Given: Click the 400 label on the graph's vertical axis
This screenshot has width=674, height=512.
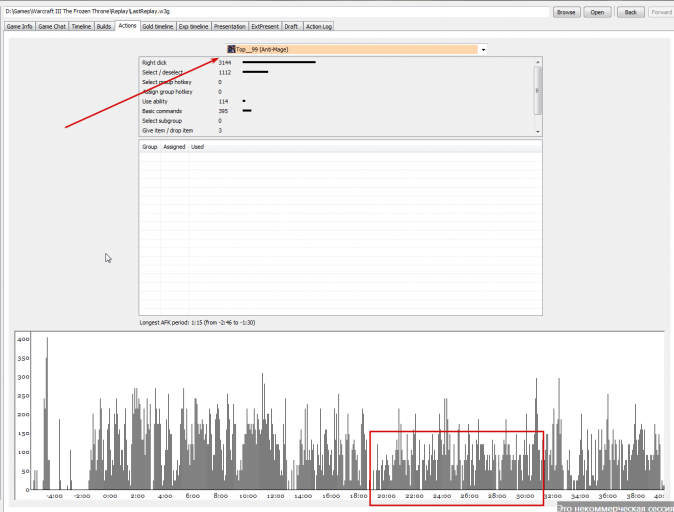Looking at the screenshot, I should point(23,339).
